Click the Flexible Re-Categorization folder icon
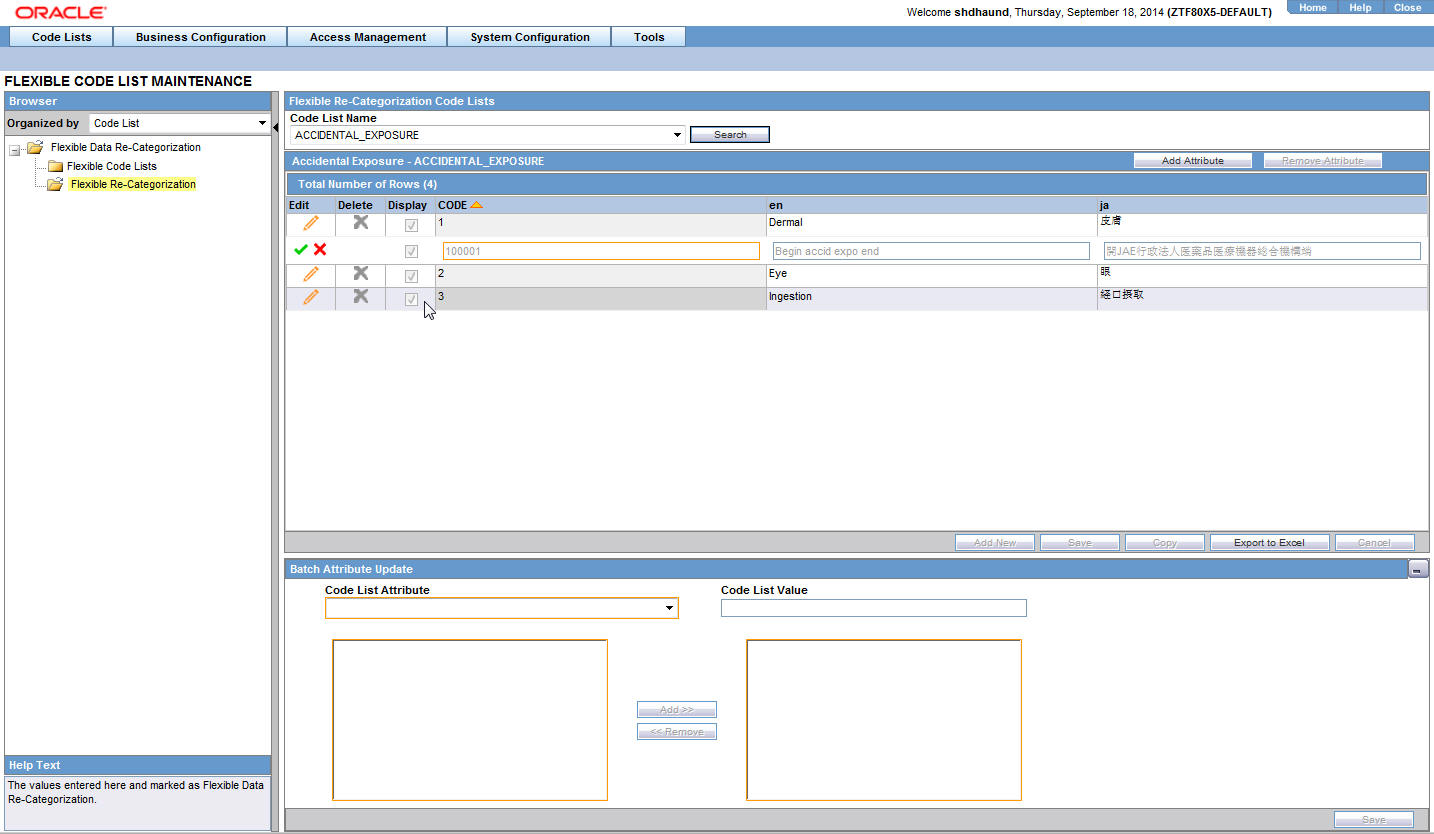 pos(55,184)
